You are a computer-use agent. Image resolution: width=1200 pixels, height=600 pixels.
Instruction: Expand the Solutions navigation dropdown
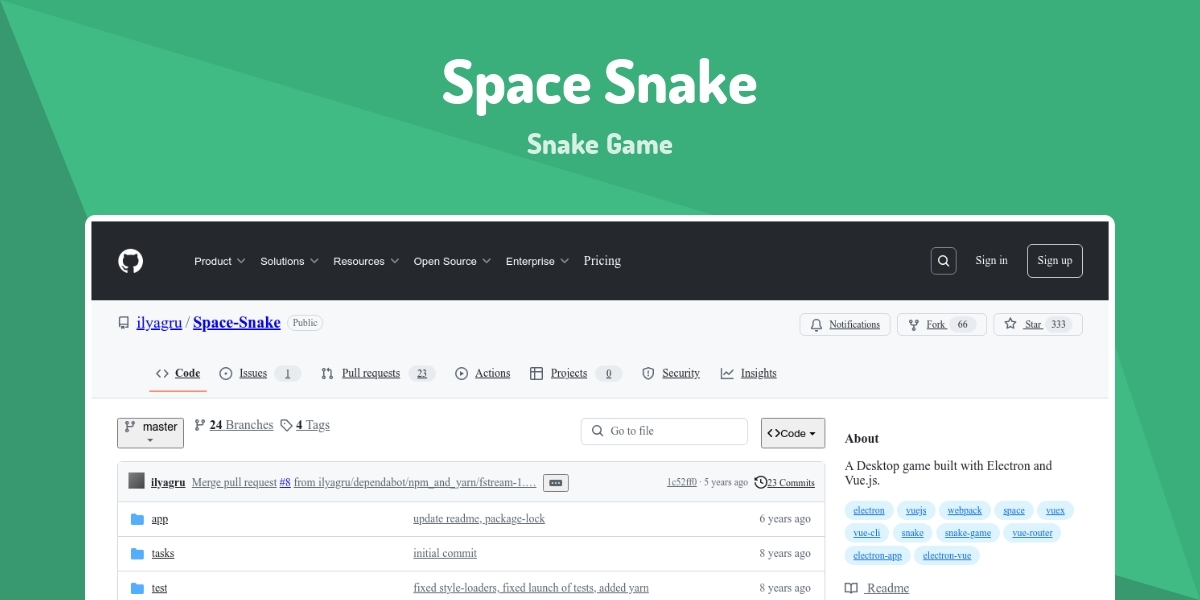pyautogui.click(x=289, y=260)
